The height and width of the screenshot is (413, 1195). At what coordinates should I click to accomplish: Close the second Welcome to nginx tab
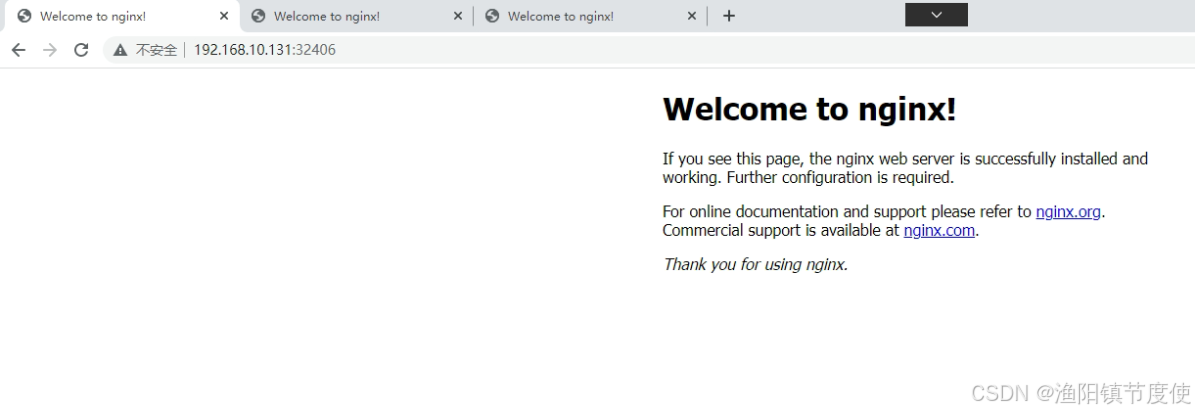(457, 16)
